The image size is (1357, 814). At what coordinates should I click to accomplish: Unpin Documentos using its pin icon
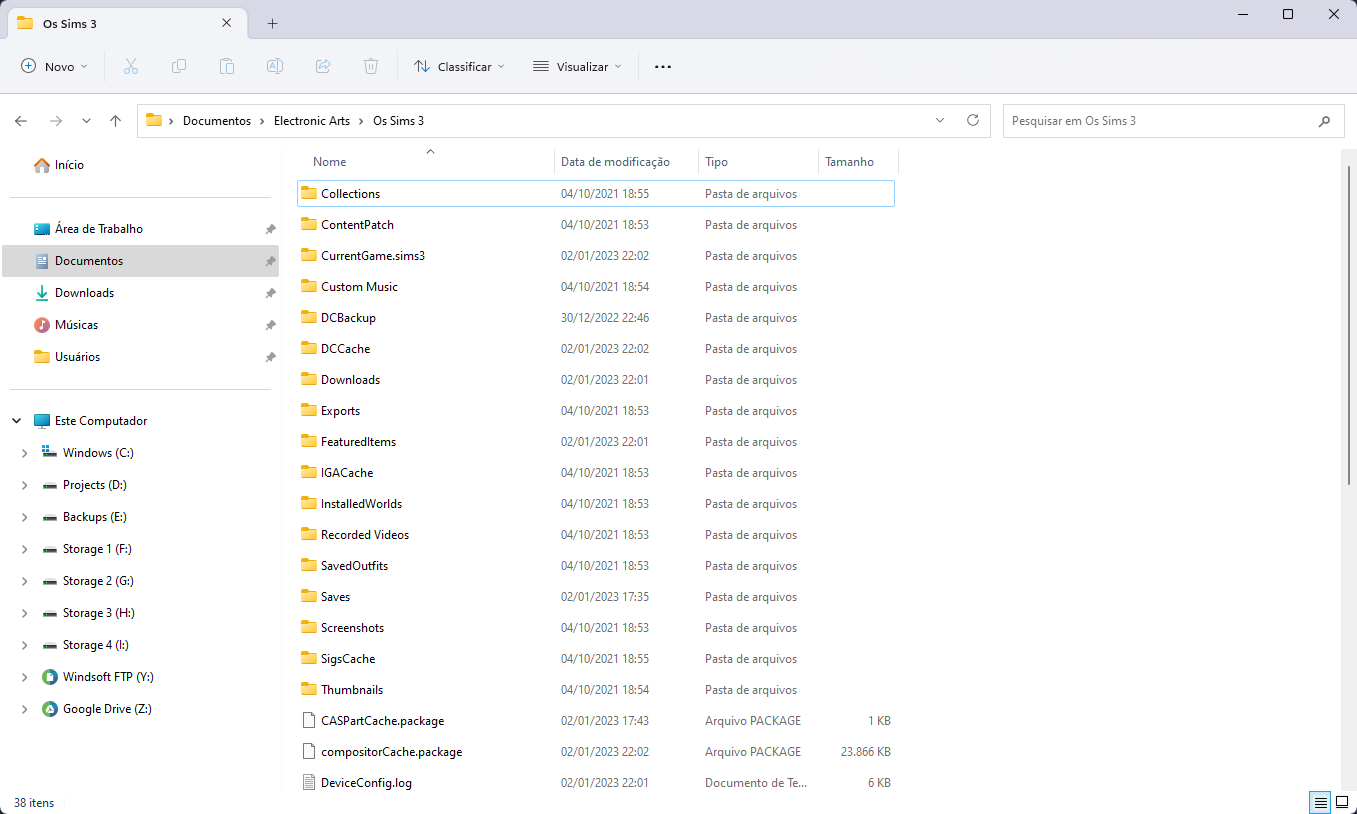(x=270, y=261)
